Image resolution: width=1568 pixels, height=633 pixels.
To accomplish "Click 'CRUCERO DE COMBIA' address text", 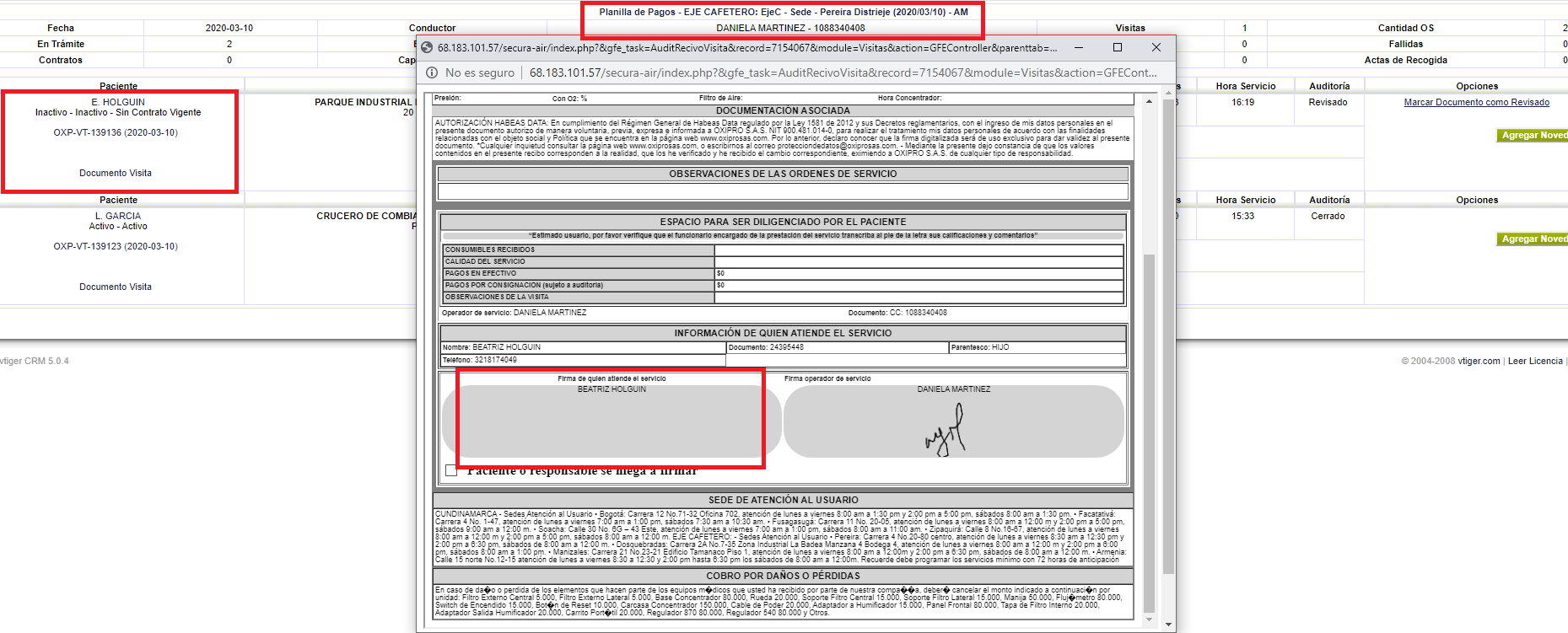I will [367, 216].
